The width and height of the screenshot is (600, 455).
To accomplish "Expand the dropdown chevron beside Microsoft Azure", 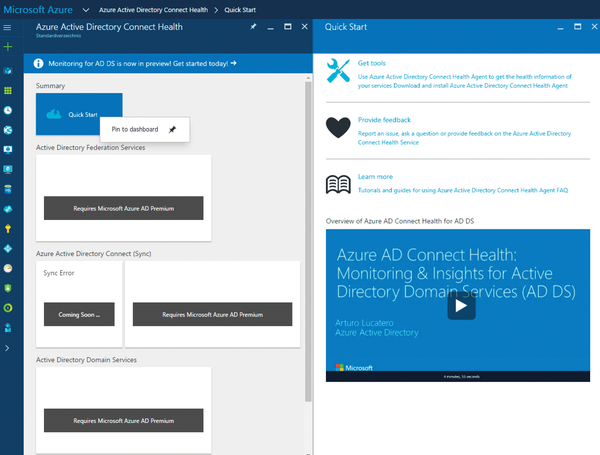I will pos(86,10).
